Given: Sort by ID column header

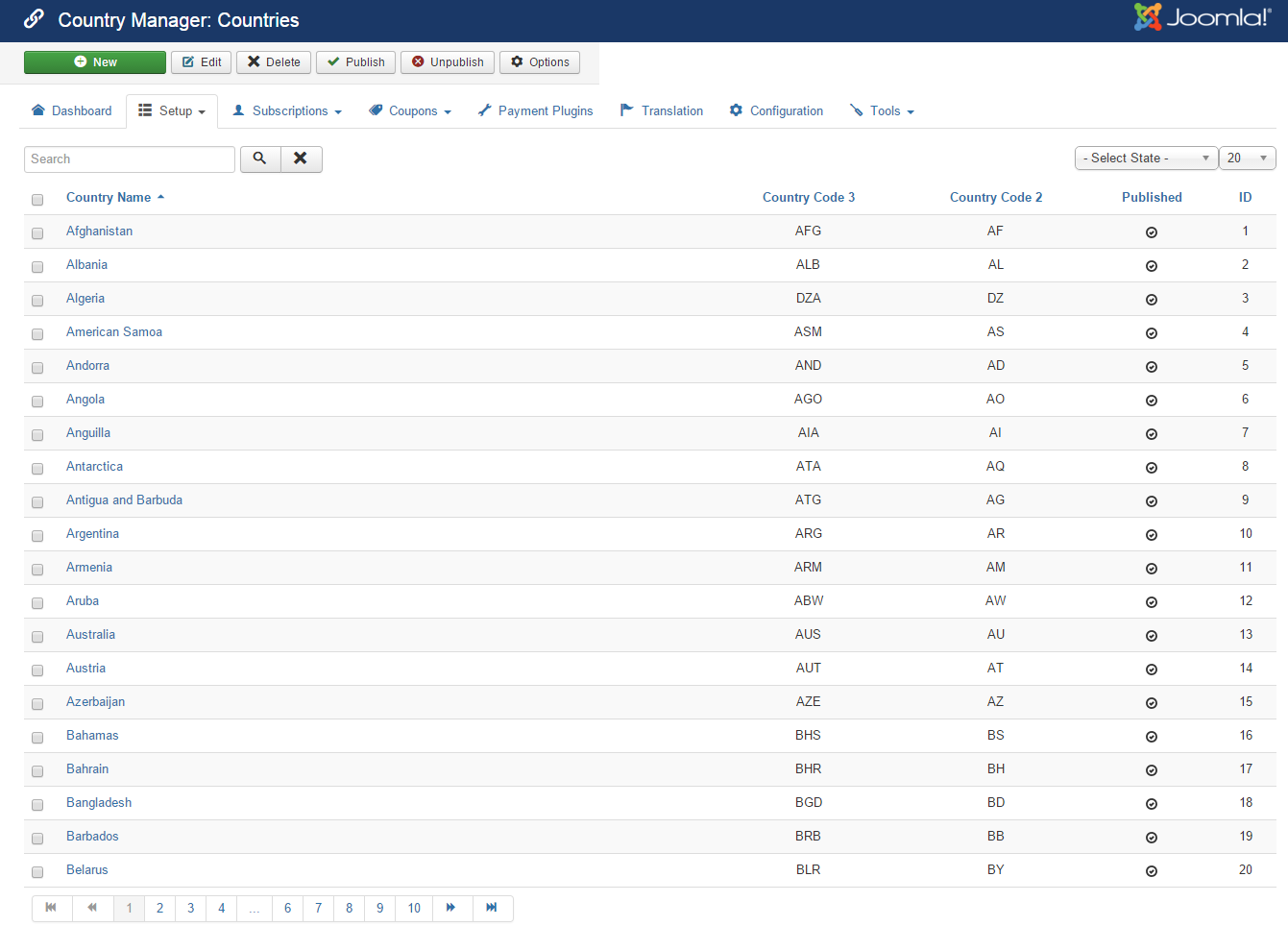Looking at the screenshot, I should [x=1245, y=197].
